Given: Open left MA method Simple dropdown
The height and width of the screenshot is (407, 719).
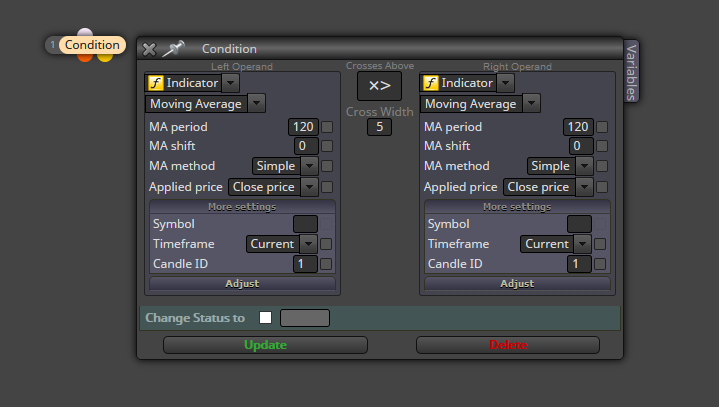Looking at the screenshot, I should 285,166.
